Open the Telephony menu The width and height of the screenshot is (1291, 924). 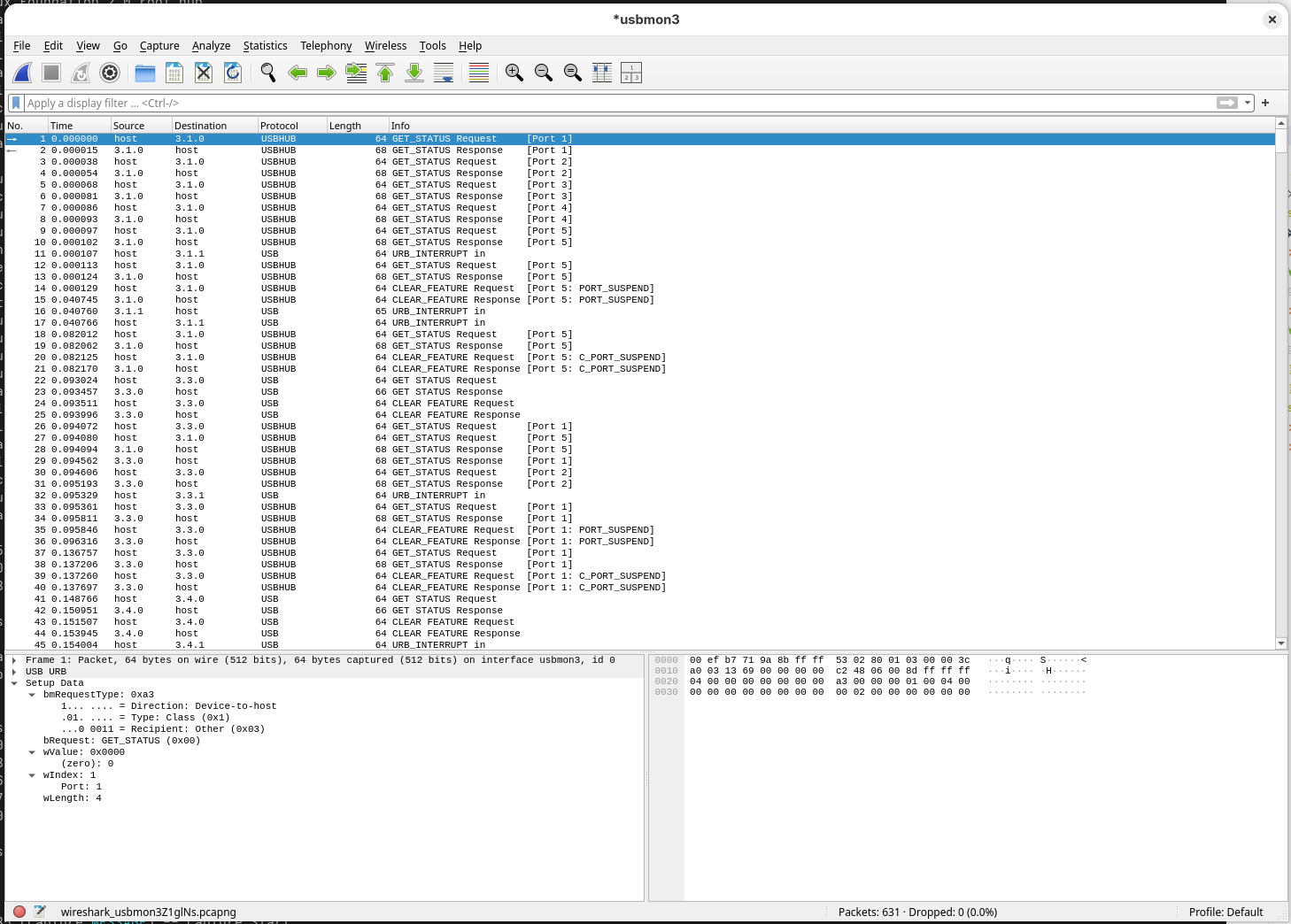[326, 45]
